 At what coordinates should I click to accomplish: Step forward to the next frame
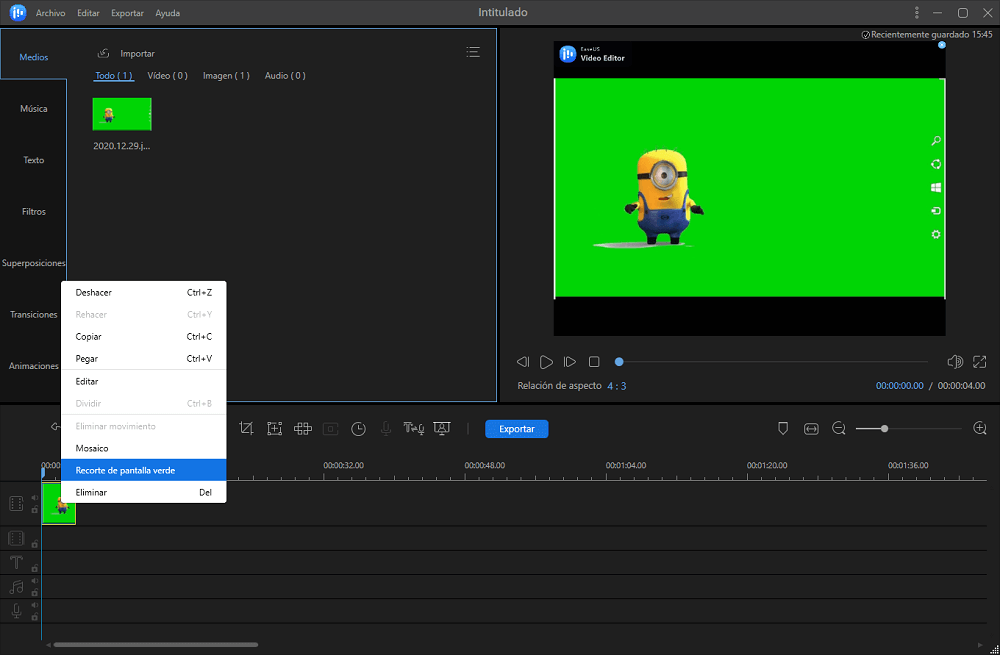570,362
